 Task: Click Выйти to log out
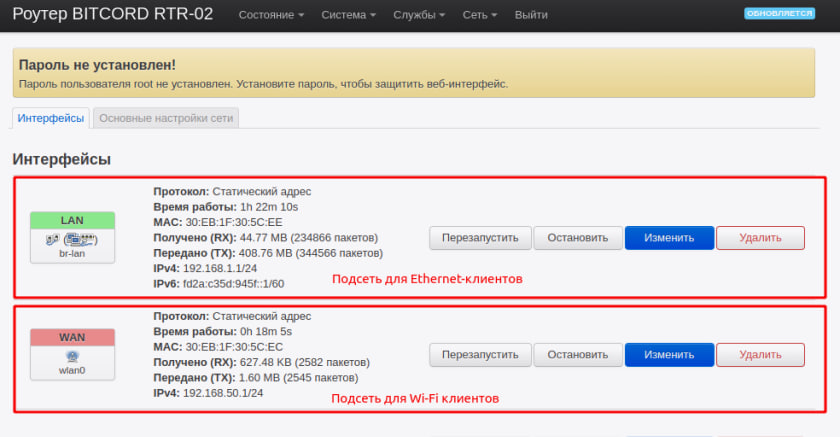(x=530, y=15)
